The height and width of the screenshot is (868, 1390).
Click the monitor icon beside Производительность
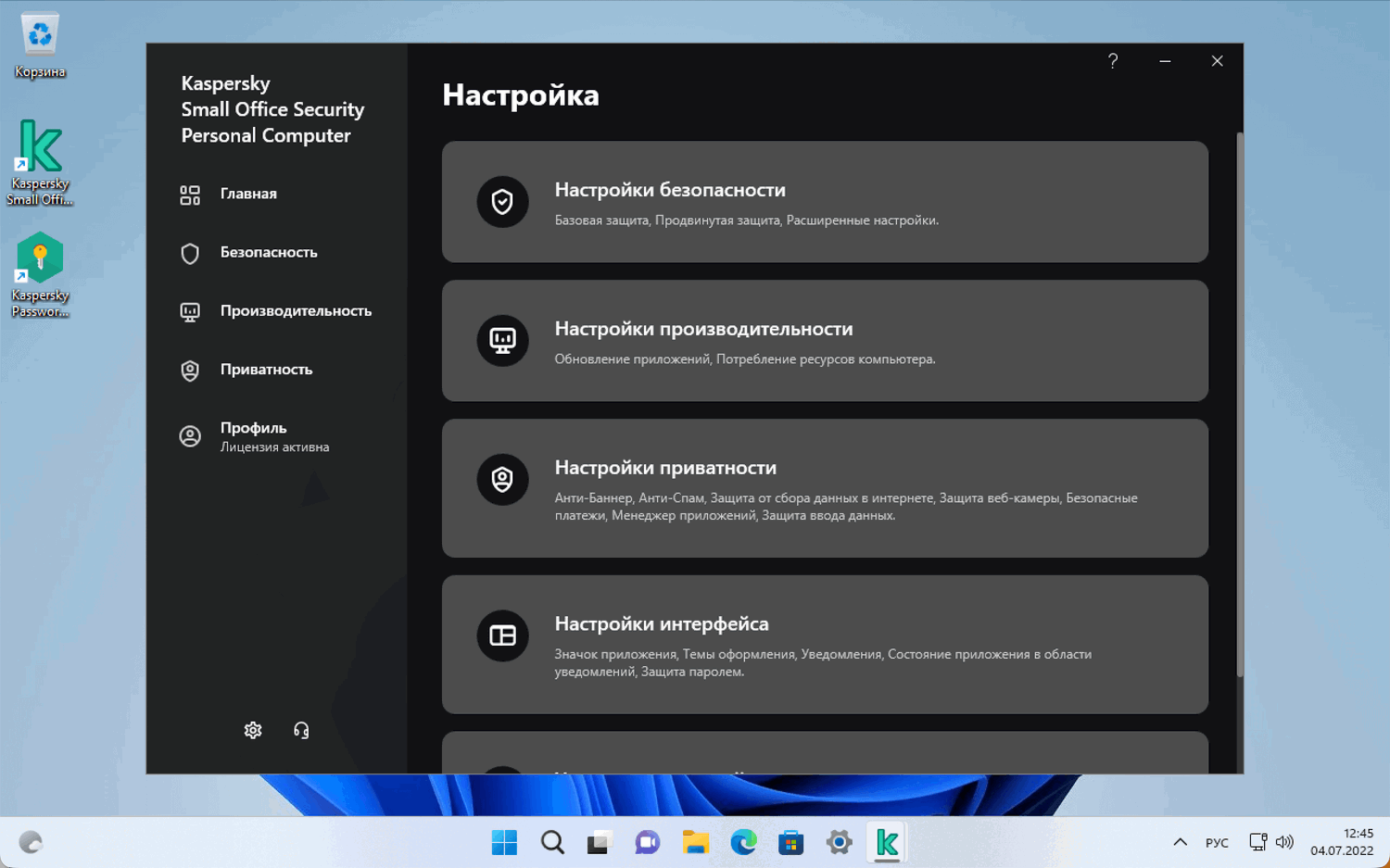pyautogui.click(x=190, y=312)
